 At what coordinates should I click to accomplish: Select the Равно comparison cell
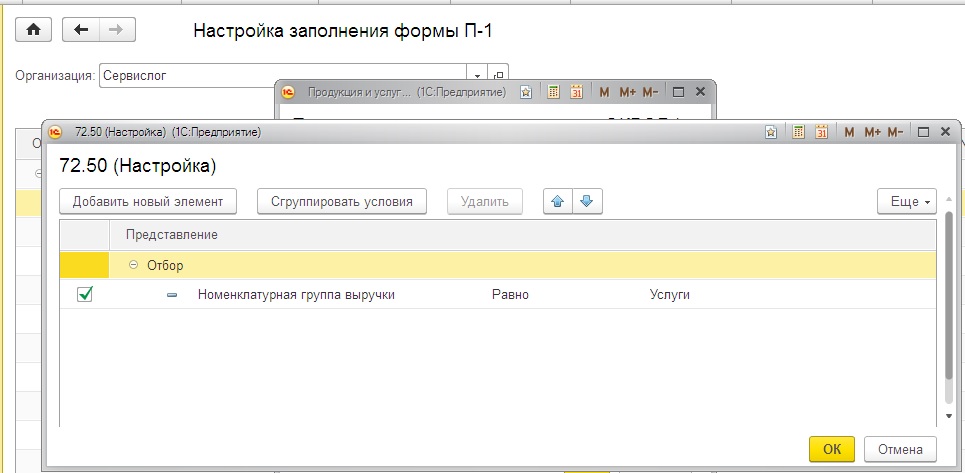pyautogui.click(x=510, y=295)
